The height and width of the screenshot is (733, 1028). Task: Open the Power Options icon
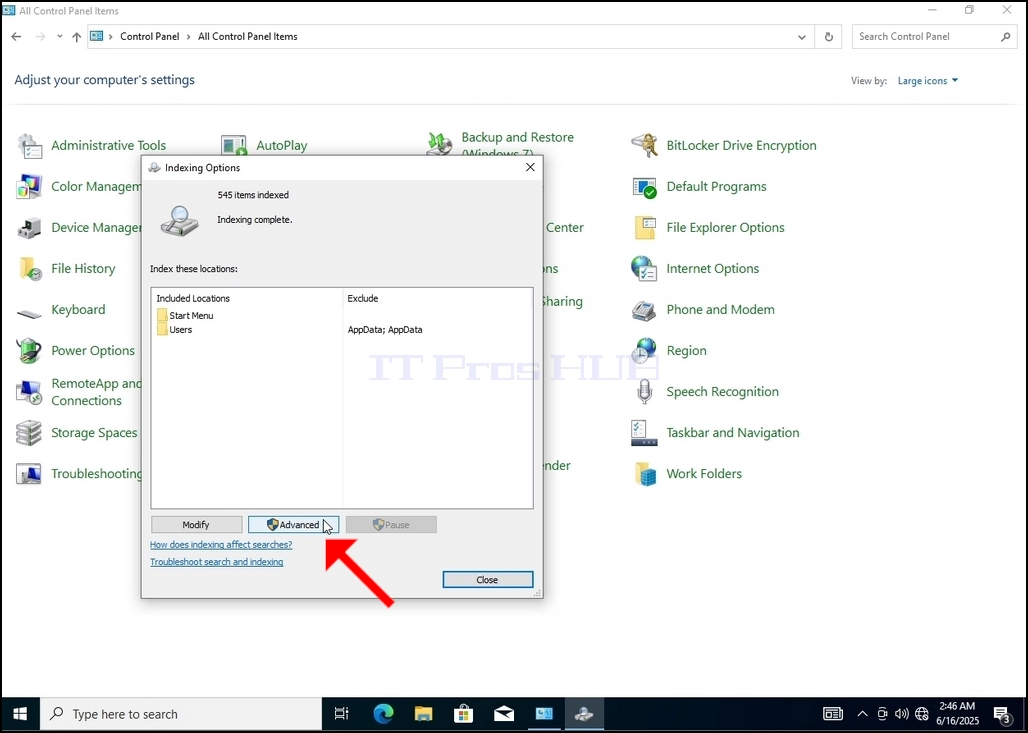[29, 351]
